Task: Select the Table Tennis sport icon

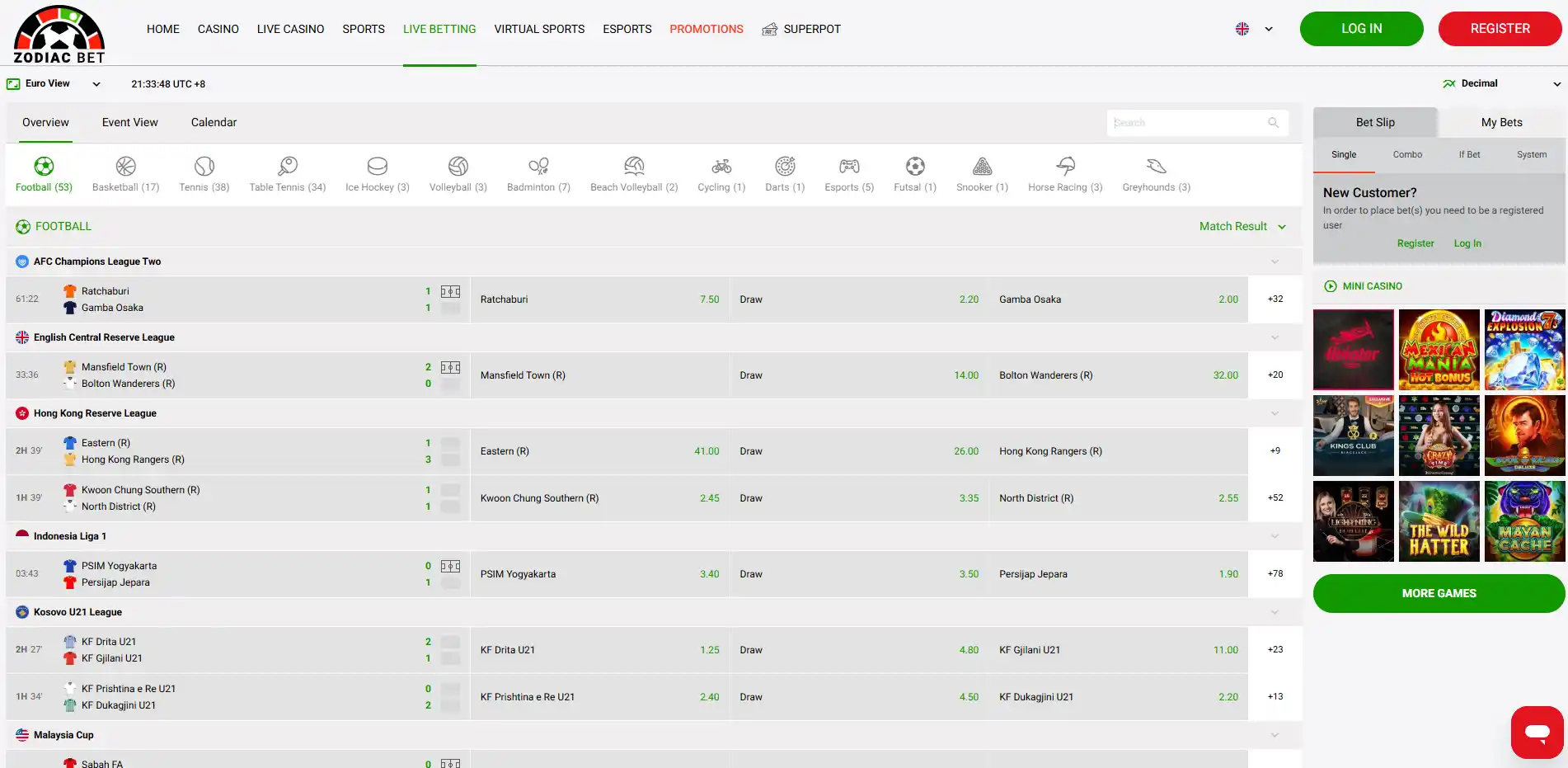Action: [x=288, y=167]
